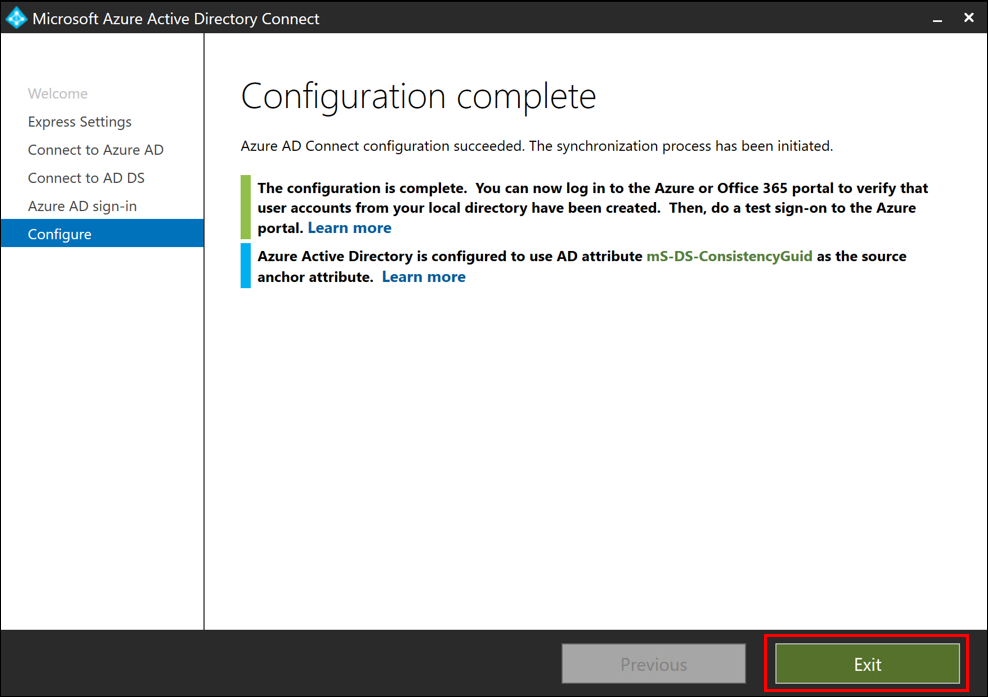Switch to the Azure AD sign-in step

pos(82,206)
